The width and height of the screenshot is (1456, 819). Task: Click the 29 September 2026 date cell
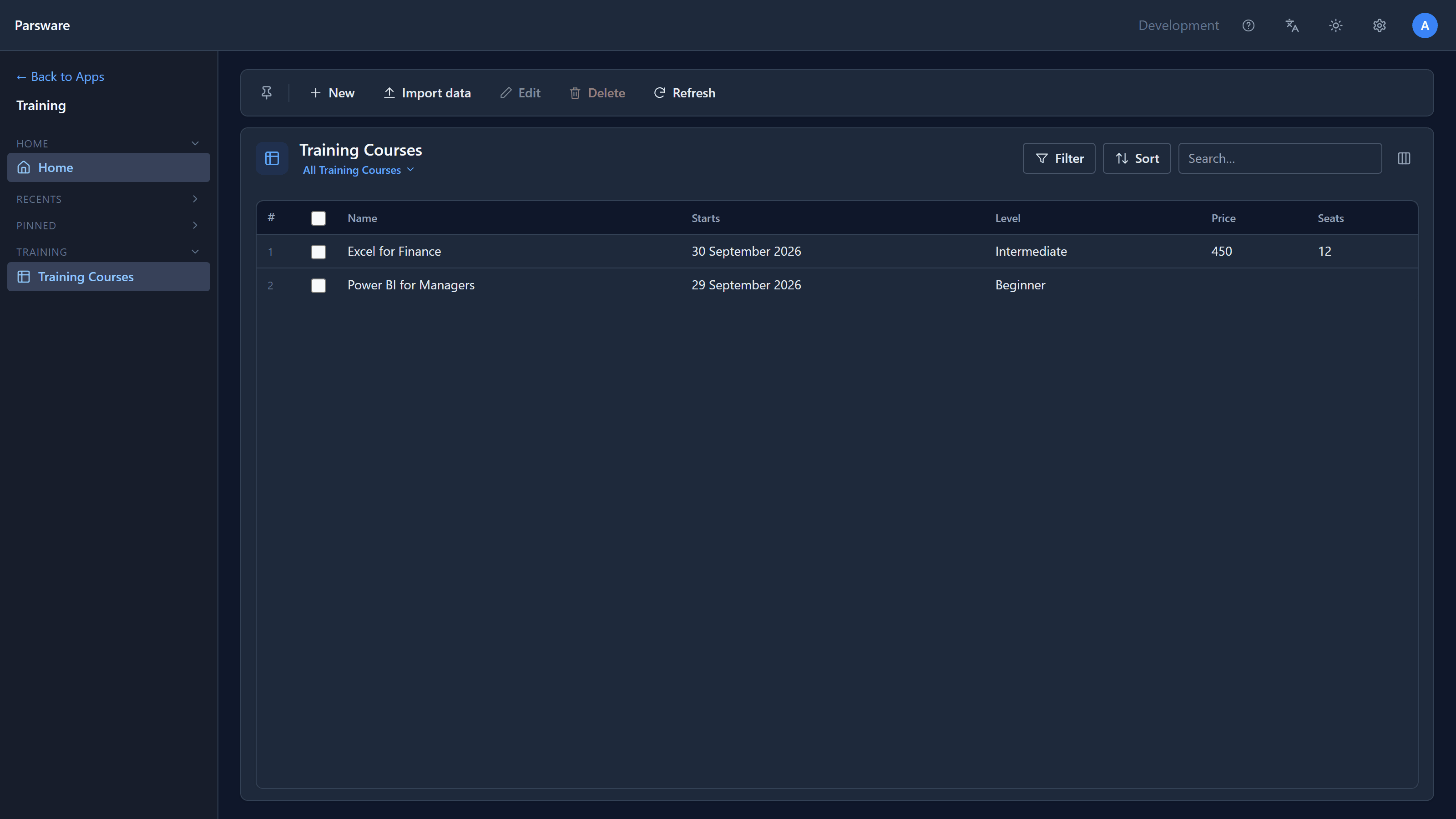click(x=746, y=285)
